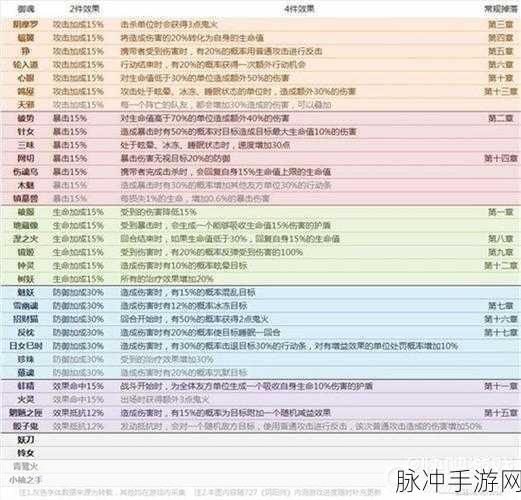The width and height of the screenshot is (521, 500).
Task: Click '暴击15%' in the 针女 row
Action: point(70,132)
